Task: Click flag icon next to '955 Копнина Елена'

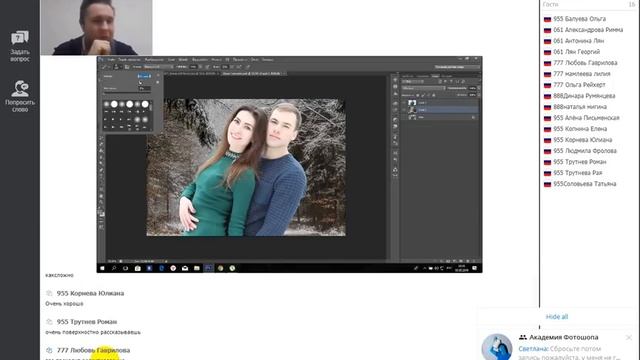Action: pos(547,129)
